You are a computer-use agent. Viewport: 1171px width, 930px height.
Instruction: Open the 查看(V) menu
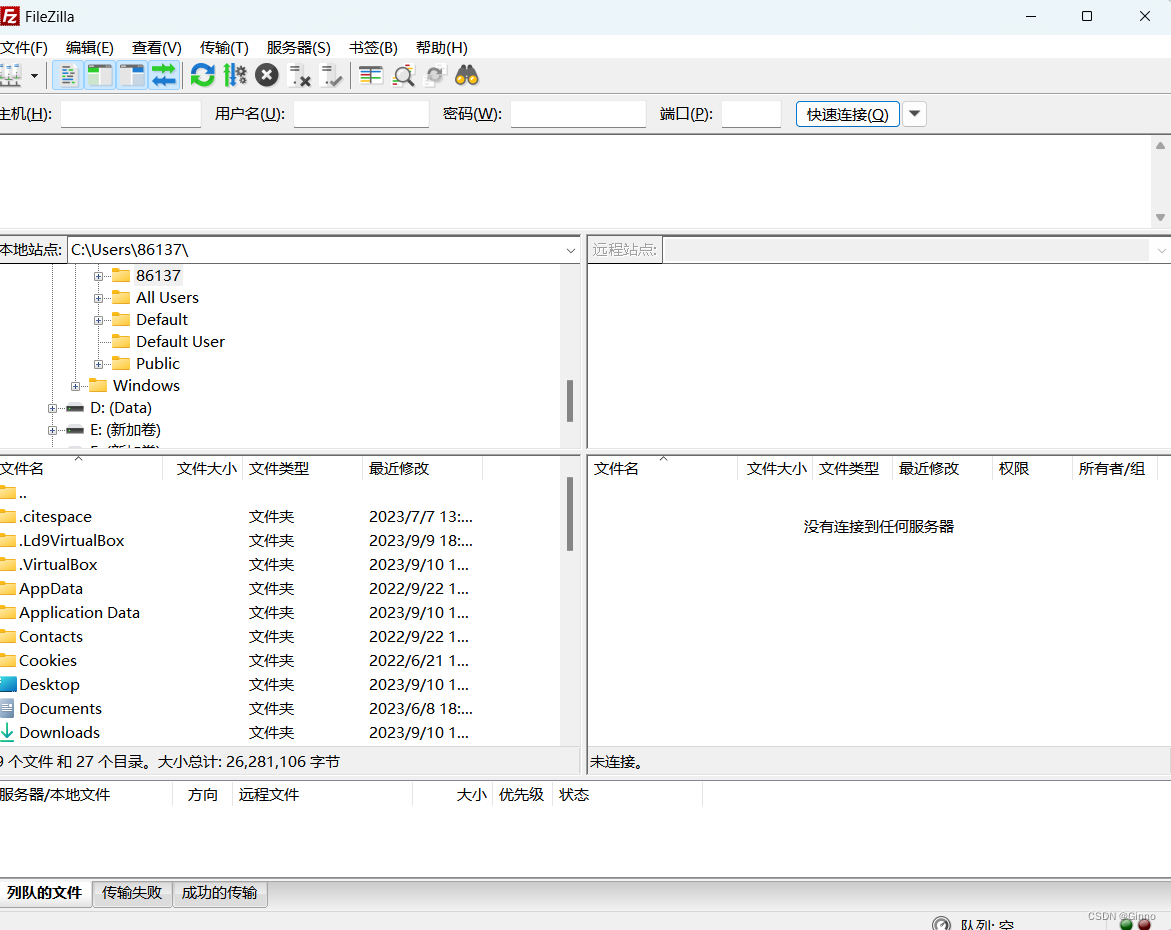click(157, 48)
